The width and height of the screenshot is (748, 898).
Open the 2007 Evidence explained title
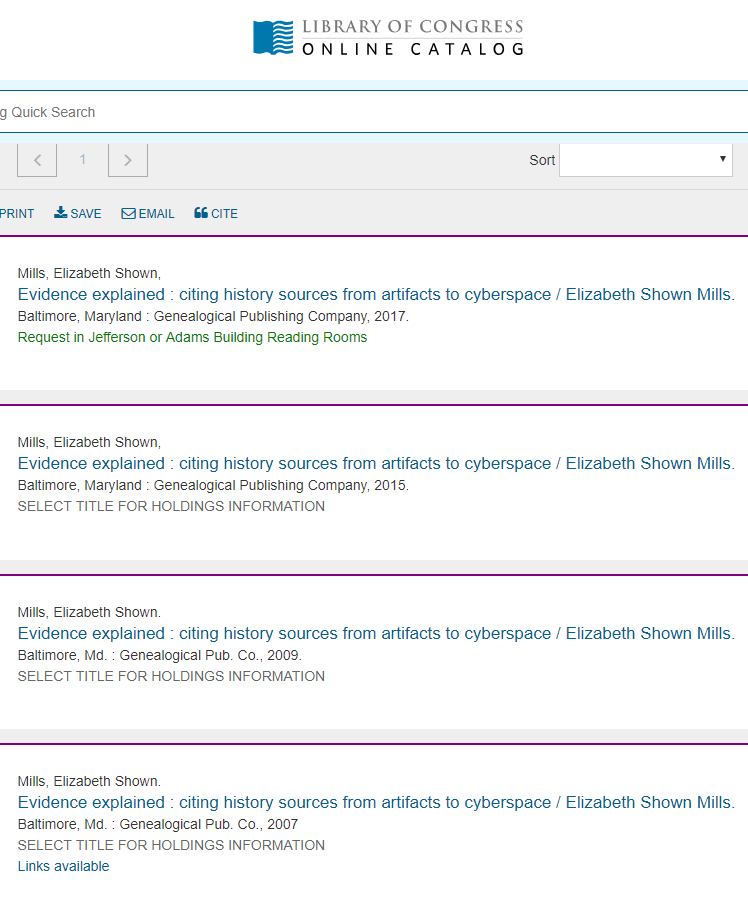click(376, 802)
